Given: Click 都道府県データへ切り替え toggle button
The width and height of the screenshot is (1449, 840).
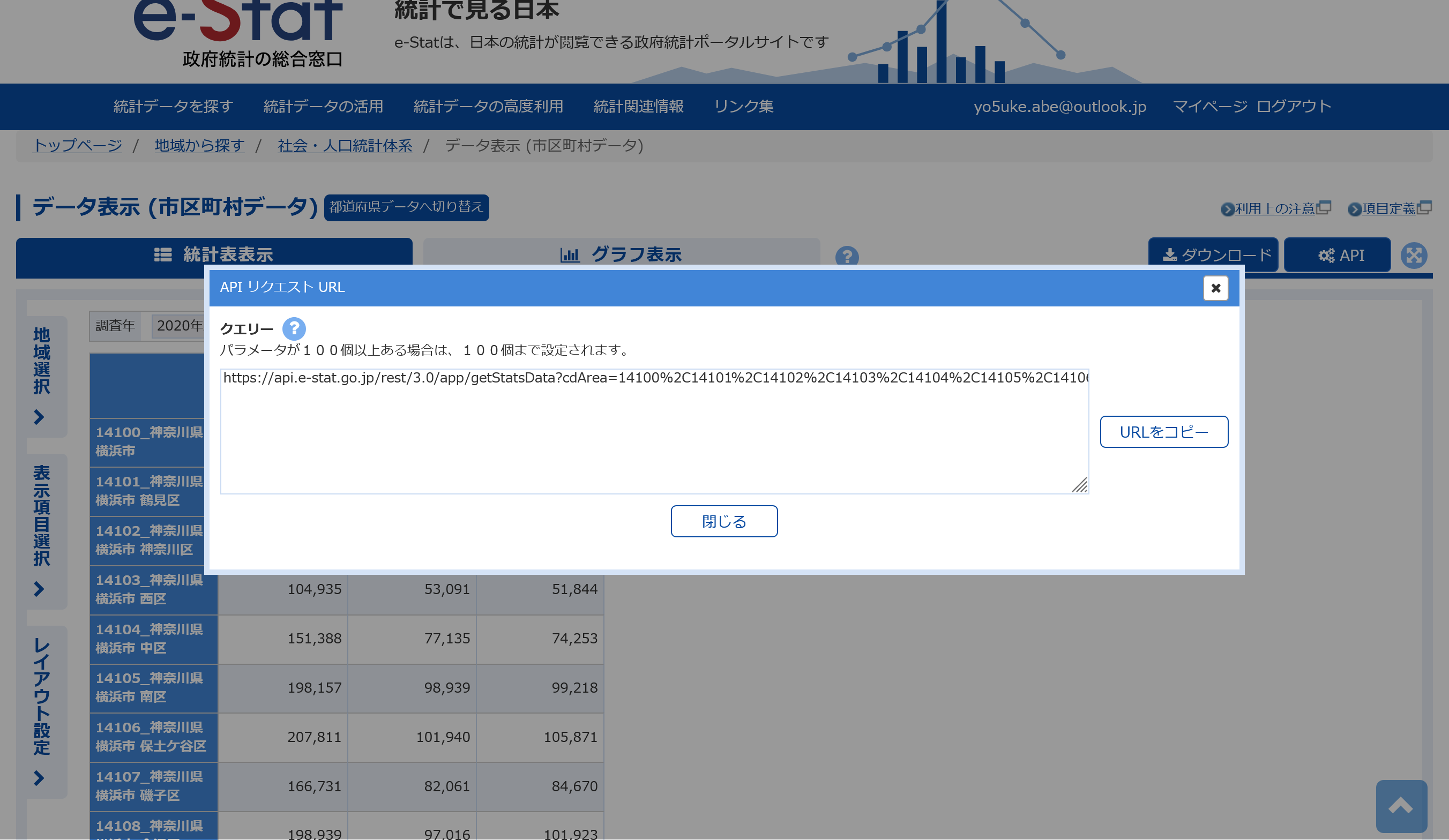Looking at the screenshot, I should coord(406,207).
